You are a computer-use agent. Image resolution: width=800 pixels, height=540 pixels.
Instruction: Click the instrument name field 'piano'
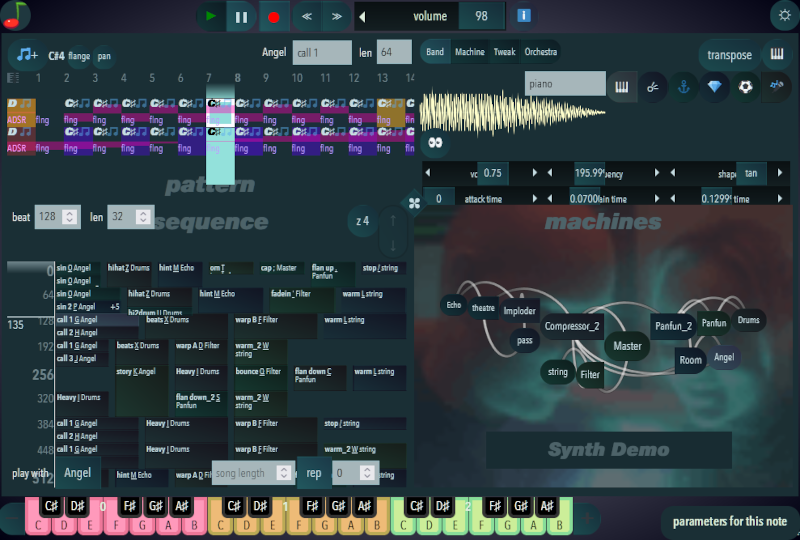[x=565, y=84]
